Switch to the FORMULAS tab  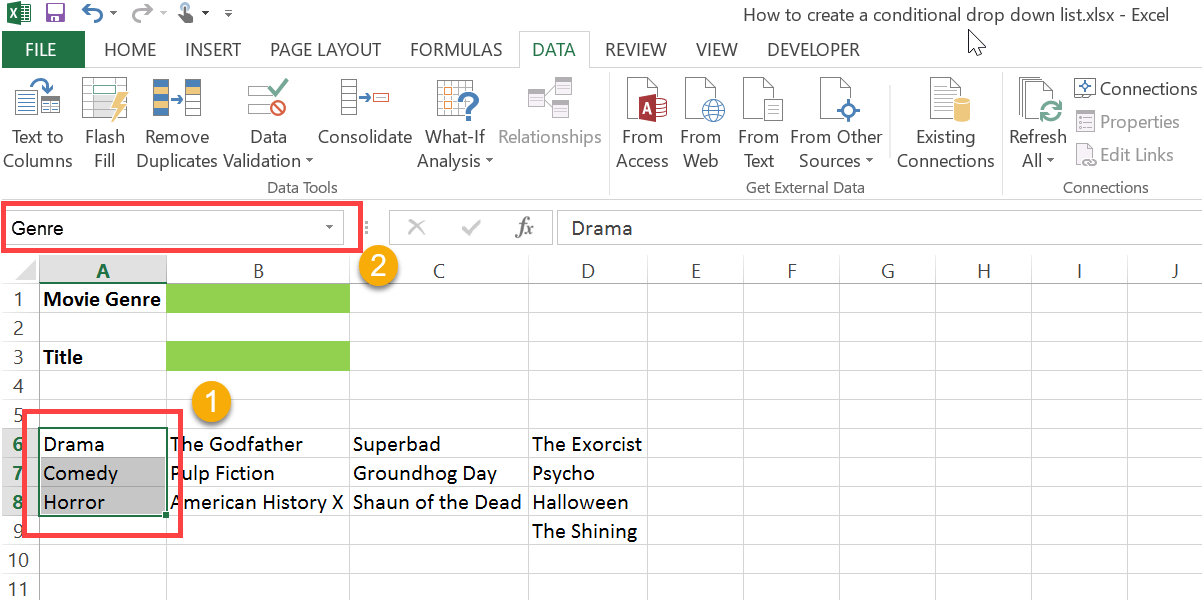[456, 49]
